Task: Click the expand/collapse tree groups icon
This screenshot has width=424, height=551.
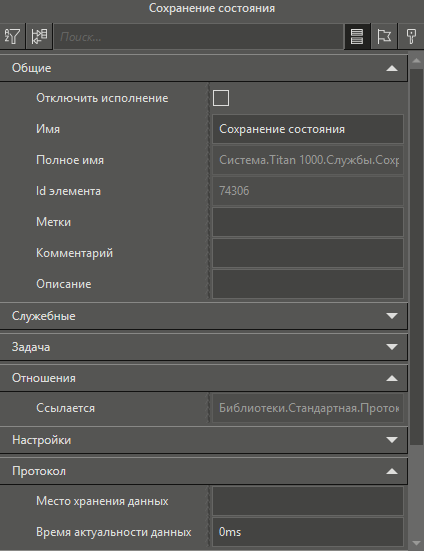Action: coord(39,36)
